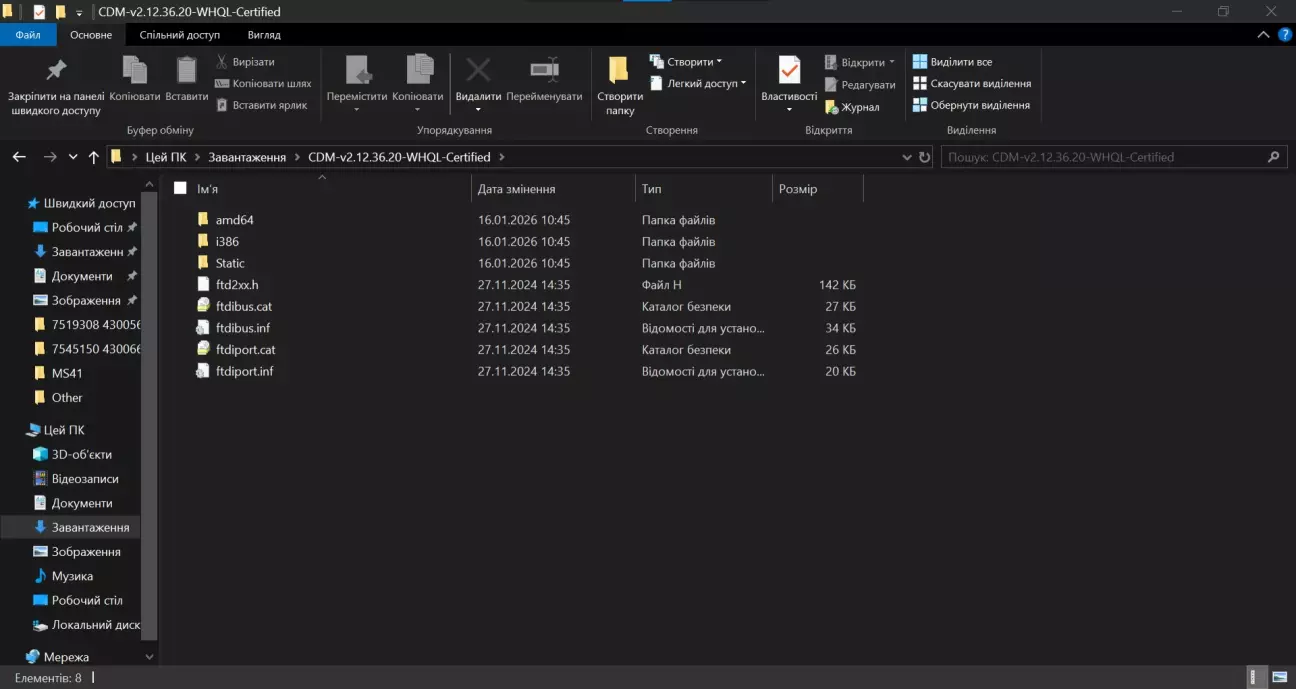Open the address bar history dropdown chevron
This screenshot has width=1296, height=689.
coord(906,157)
